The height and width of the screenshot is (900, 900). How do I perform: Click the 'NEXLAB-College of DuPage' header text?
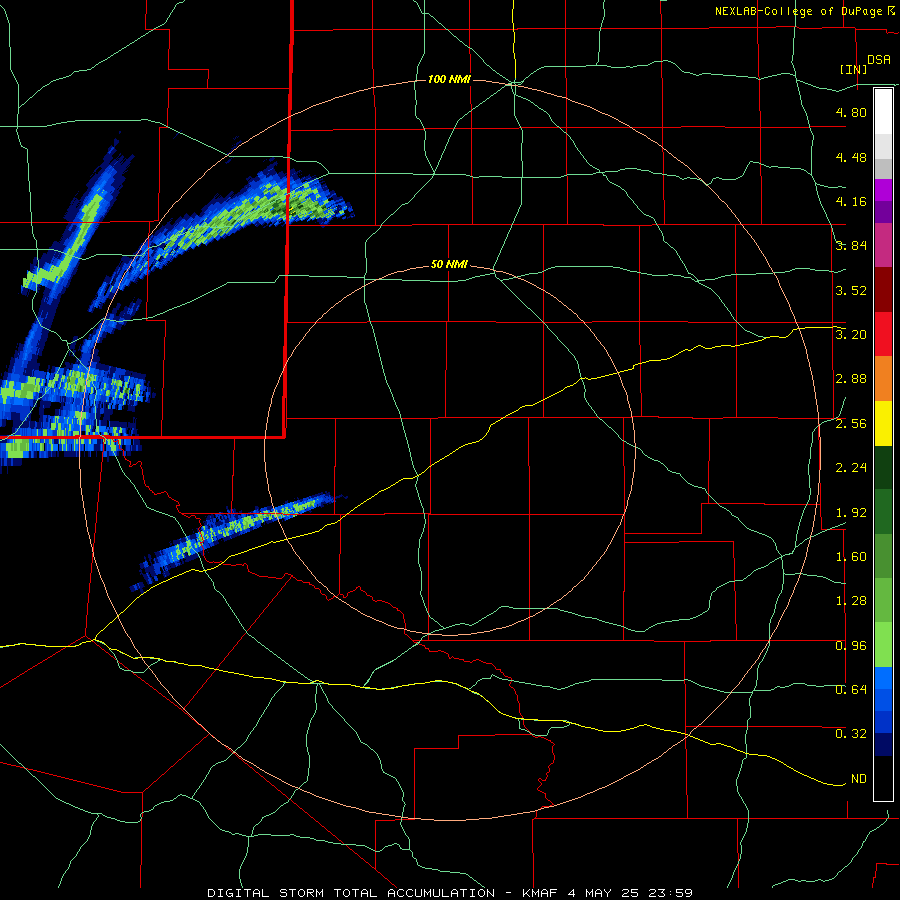(798, 11)
